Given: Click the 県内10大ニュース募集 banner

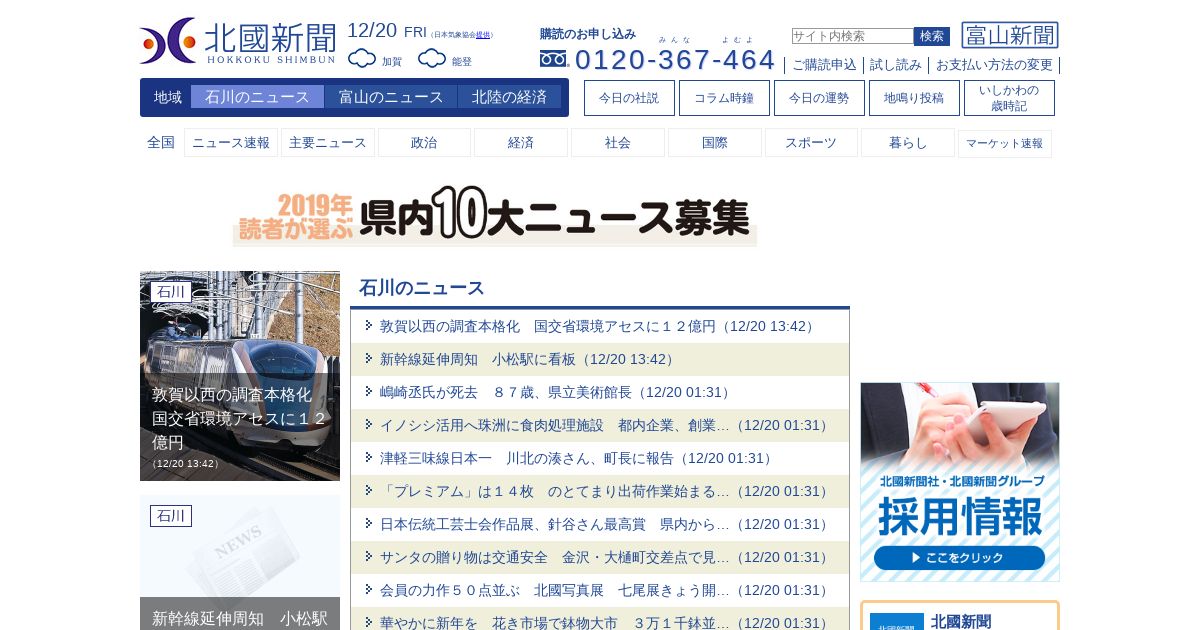Looking at the screenshot, I should [495, 215].
